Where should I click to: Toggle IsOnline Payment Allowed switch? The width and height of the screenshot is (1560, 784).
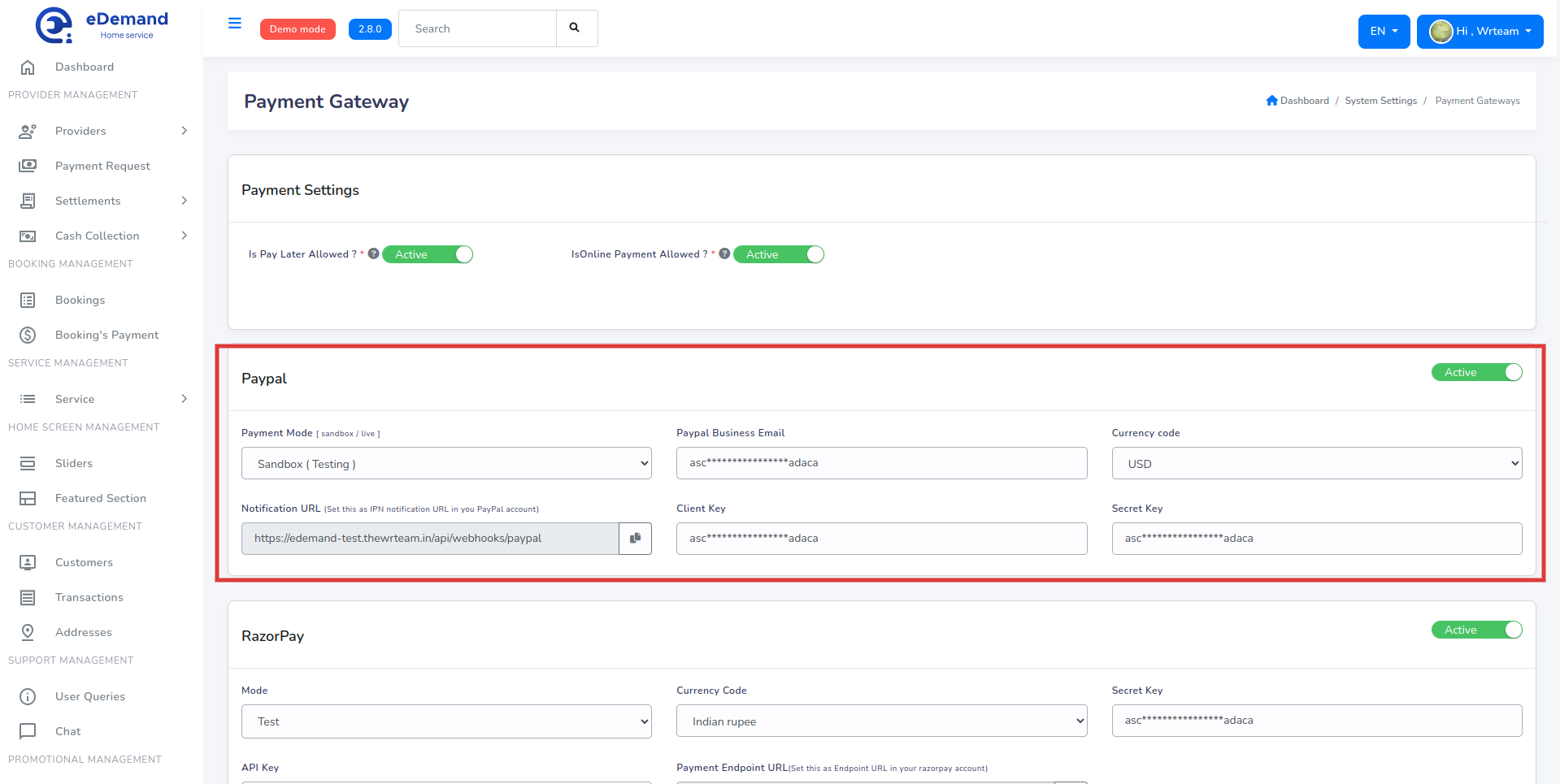click(x=779, y=254)
